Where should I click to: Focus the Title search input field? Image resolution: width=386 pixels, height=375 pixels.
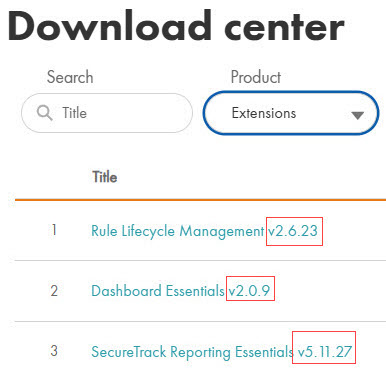point(107,113)
